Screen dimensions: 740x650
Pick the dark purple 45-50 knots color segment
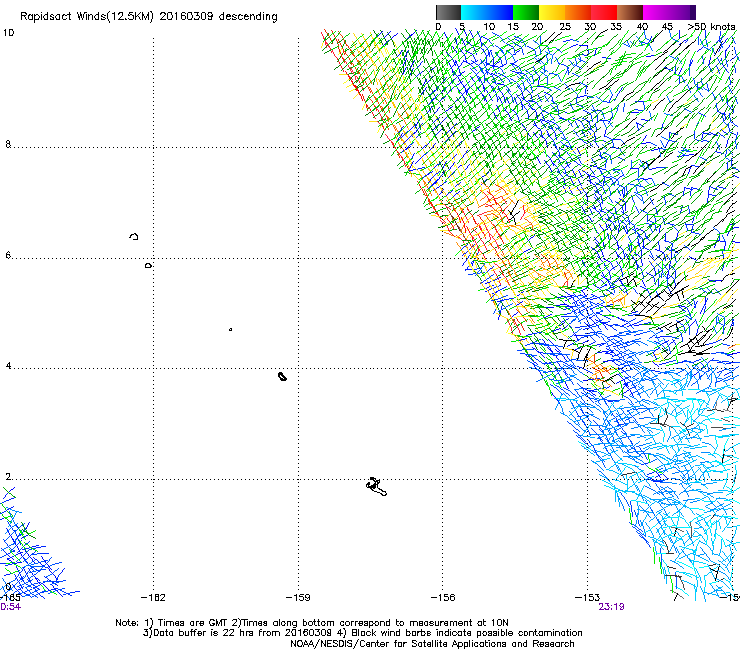(682, 12)
